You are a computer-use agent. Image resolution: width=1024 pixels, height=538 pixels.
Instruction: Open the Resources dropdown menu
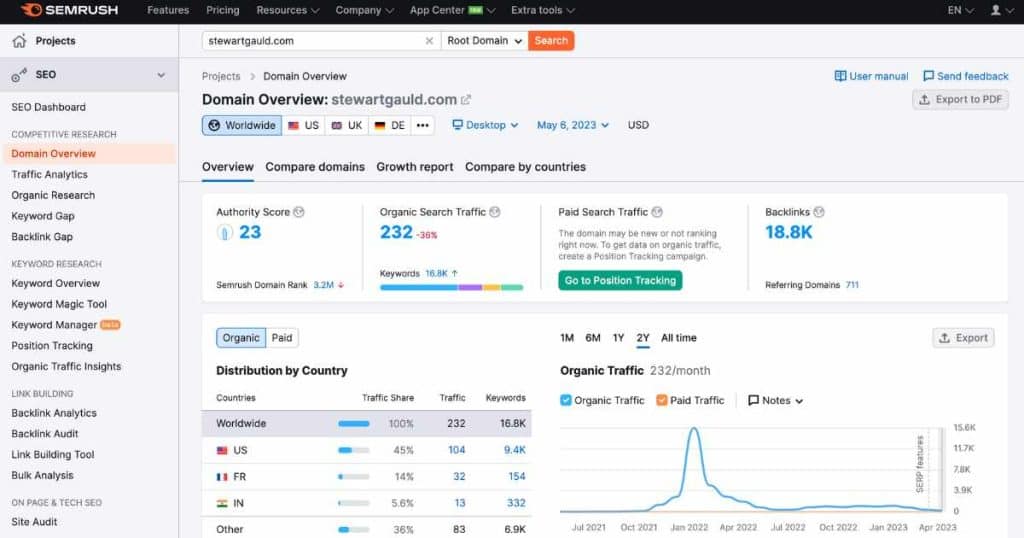tap(287, 10)
